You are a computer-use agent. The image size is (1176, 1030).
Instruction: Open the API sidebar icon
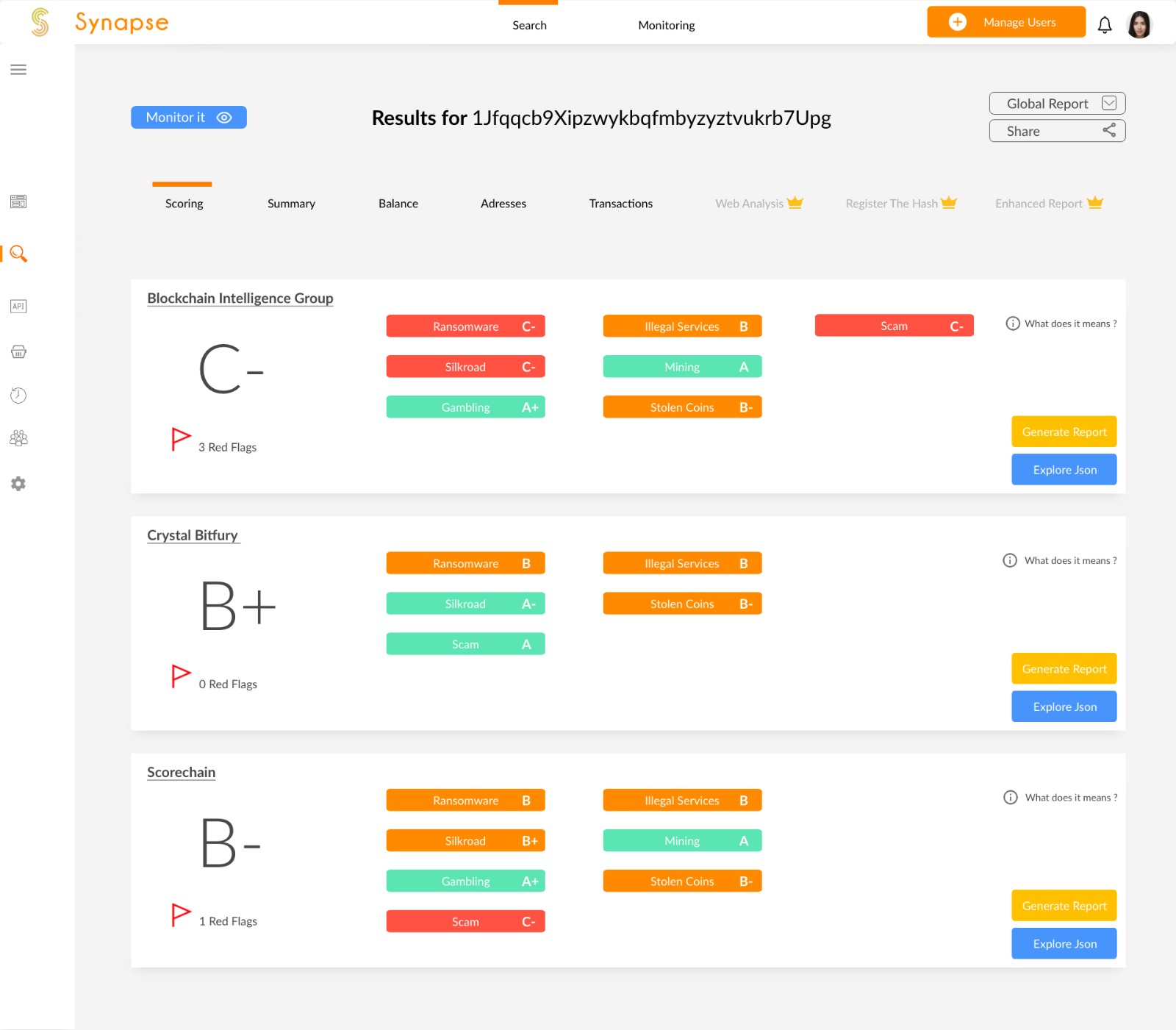[18, 306]
